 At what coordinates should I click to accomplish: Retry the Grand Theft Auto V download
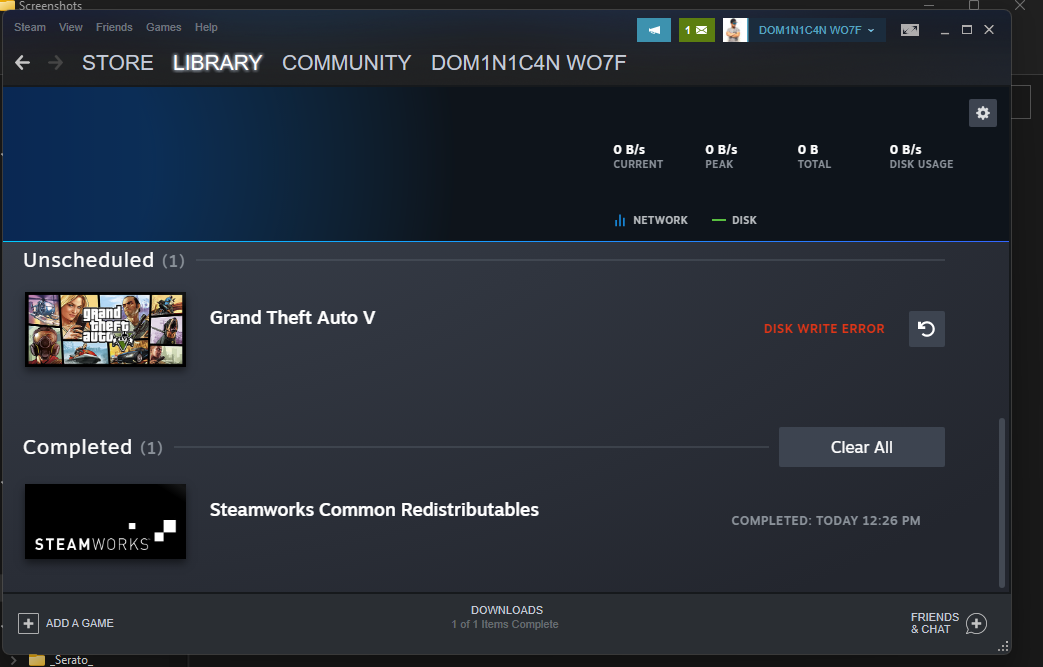coord(927,329)
